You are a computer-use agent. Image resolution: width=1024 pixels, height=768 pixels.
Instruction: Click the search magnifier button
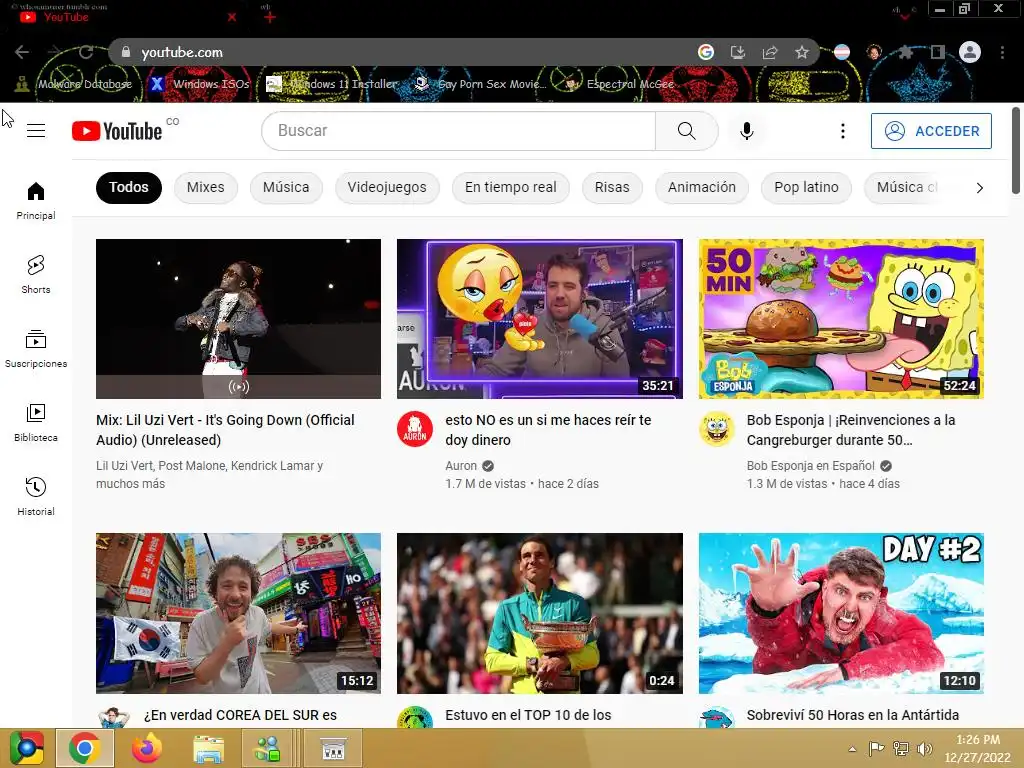pyautogui.click(x=686, y=131)
